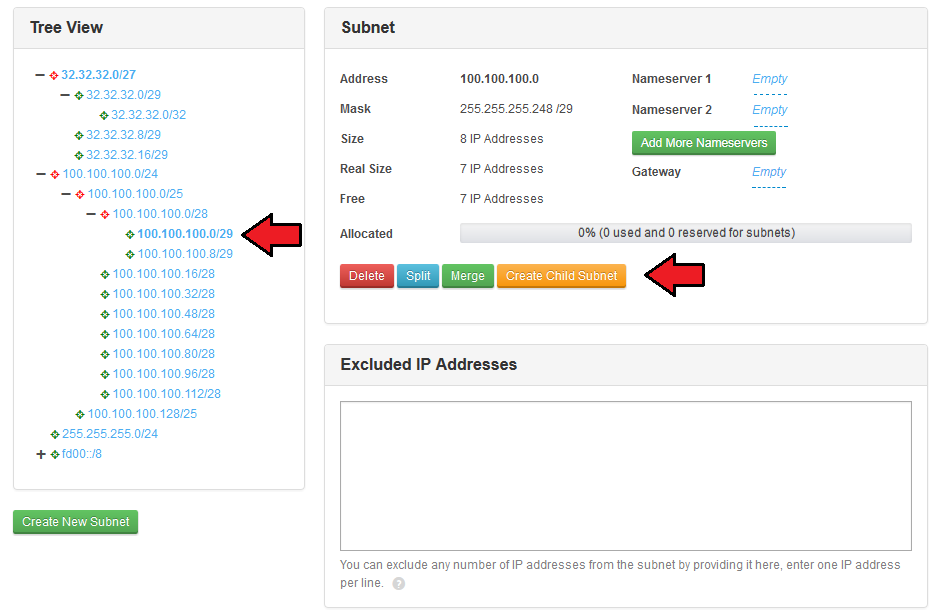
Task: Open the 32.32.32.0/32 subnet
Action: tap(149, 114)
